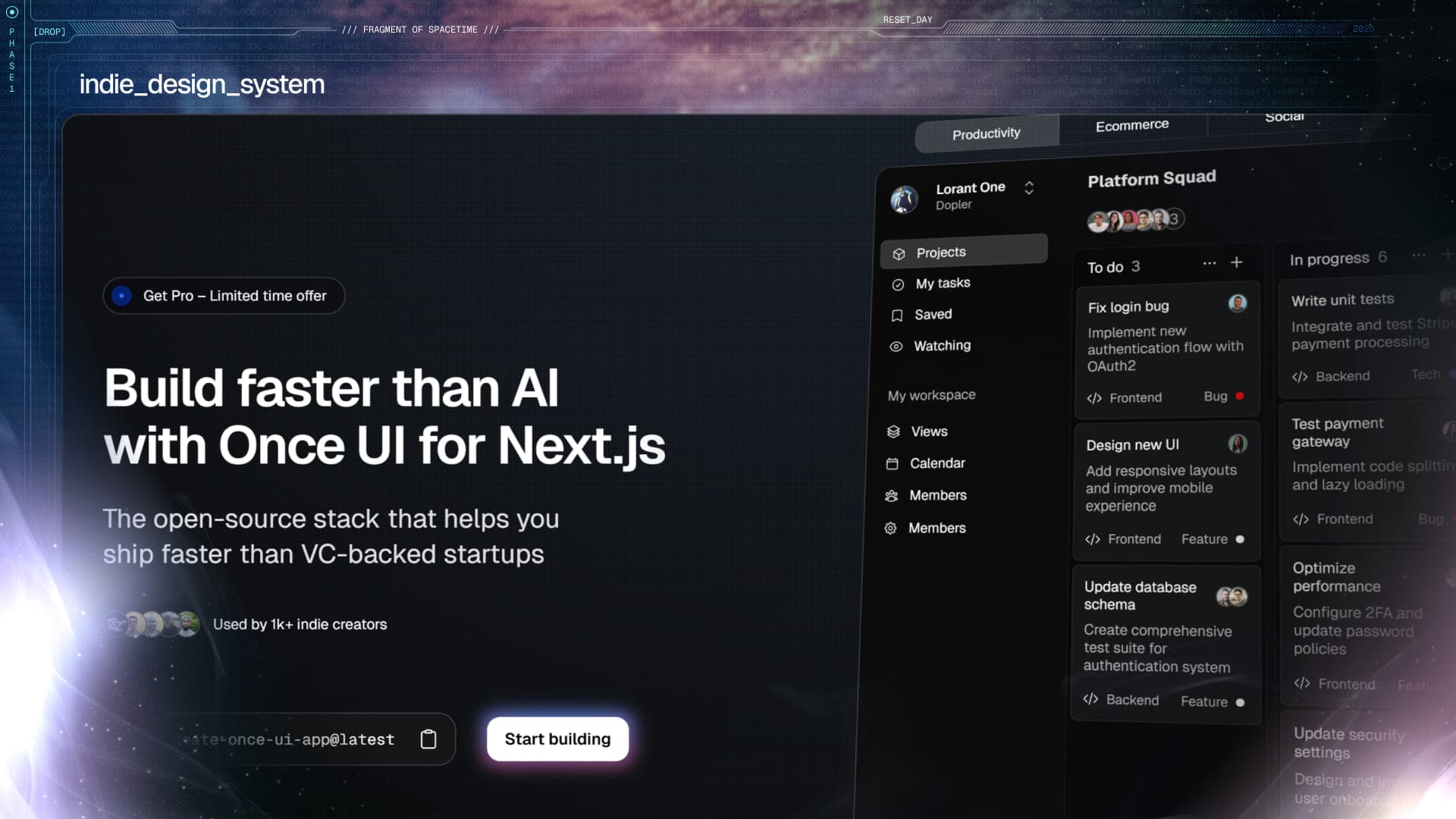Click the white Feature dot on Design new UI
Image resolution: width=1456 pixels, height=819 pixels.
pyautogui.click(x=1240, y=539)
